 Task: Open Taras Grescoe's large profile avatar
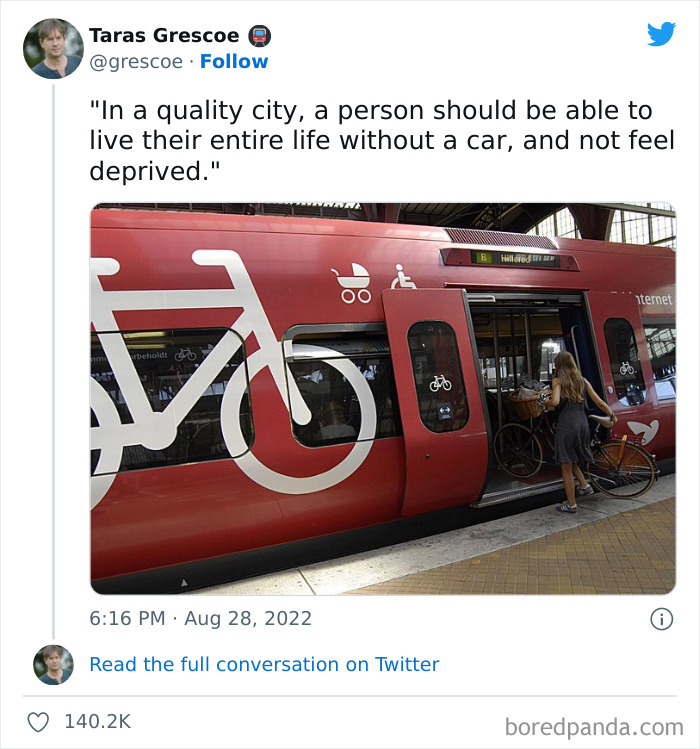point(53,48)
